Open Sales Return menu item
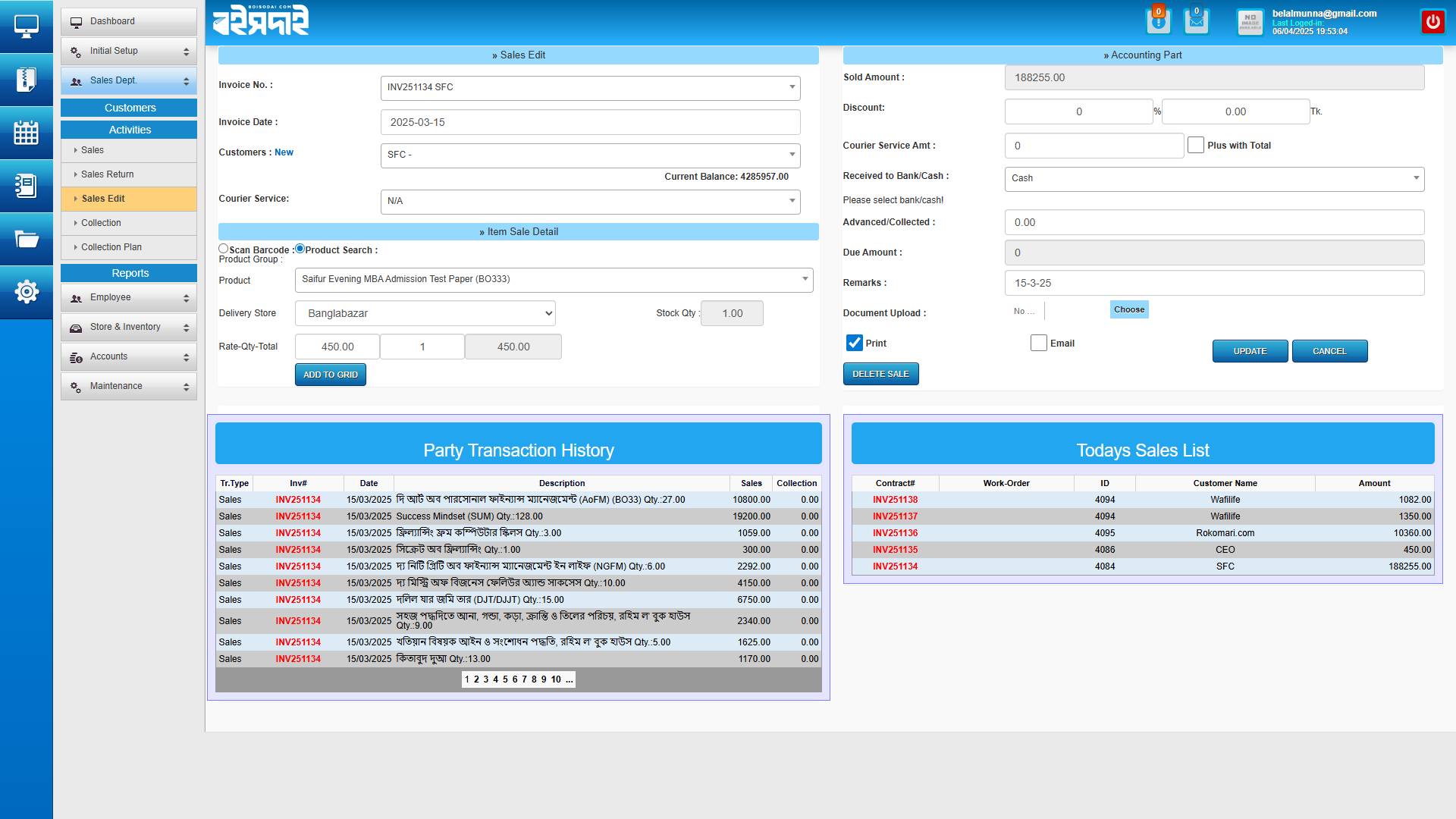1456x819 pixels. 108,174
